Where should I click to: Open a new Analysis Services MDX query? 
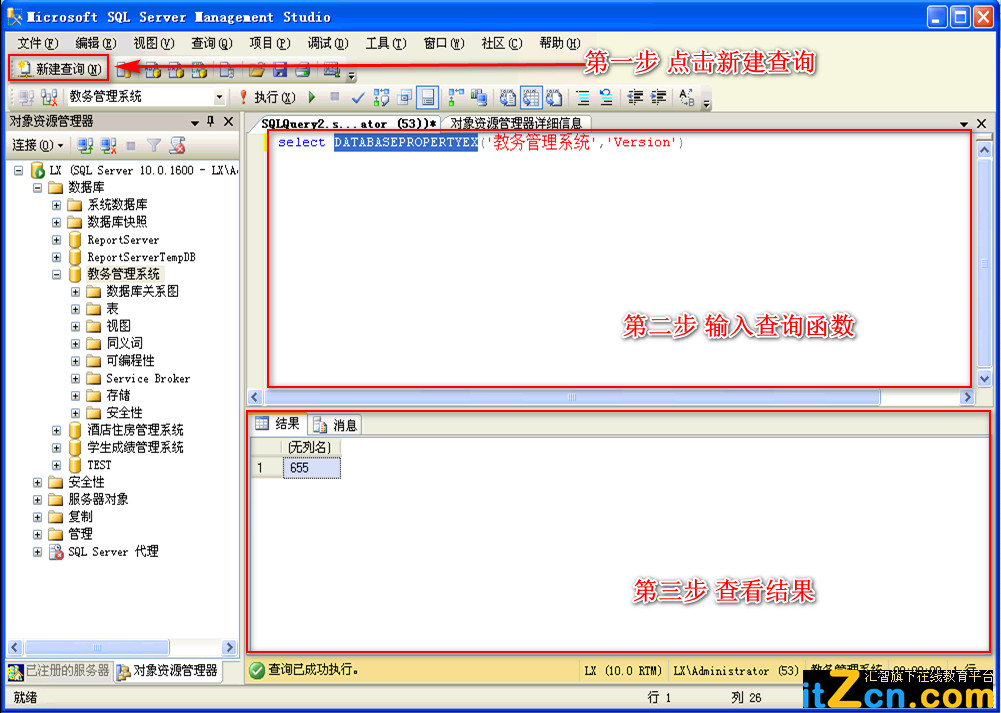tap(154, 70)
